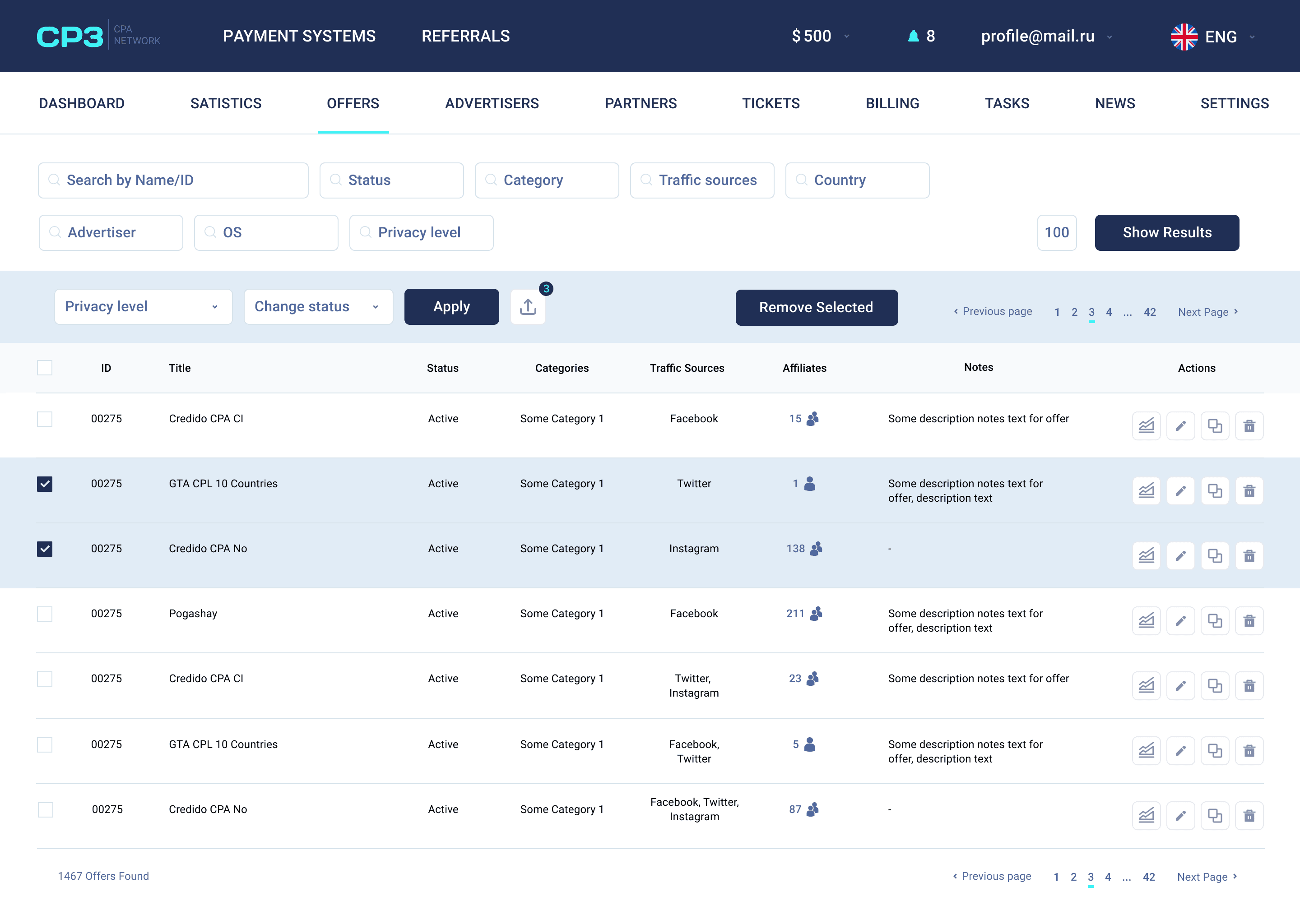Open statistics icon for Credido CPA CI with 15 affiliates
1300x924 pixels.
1146,425
